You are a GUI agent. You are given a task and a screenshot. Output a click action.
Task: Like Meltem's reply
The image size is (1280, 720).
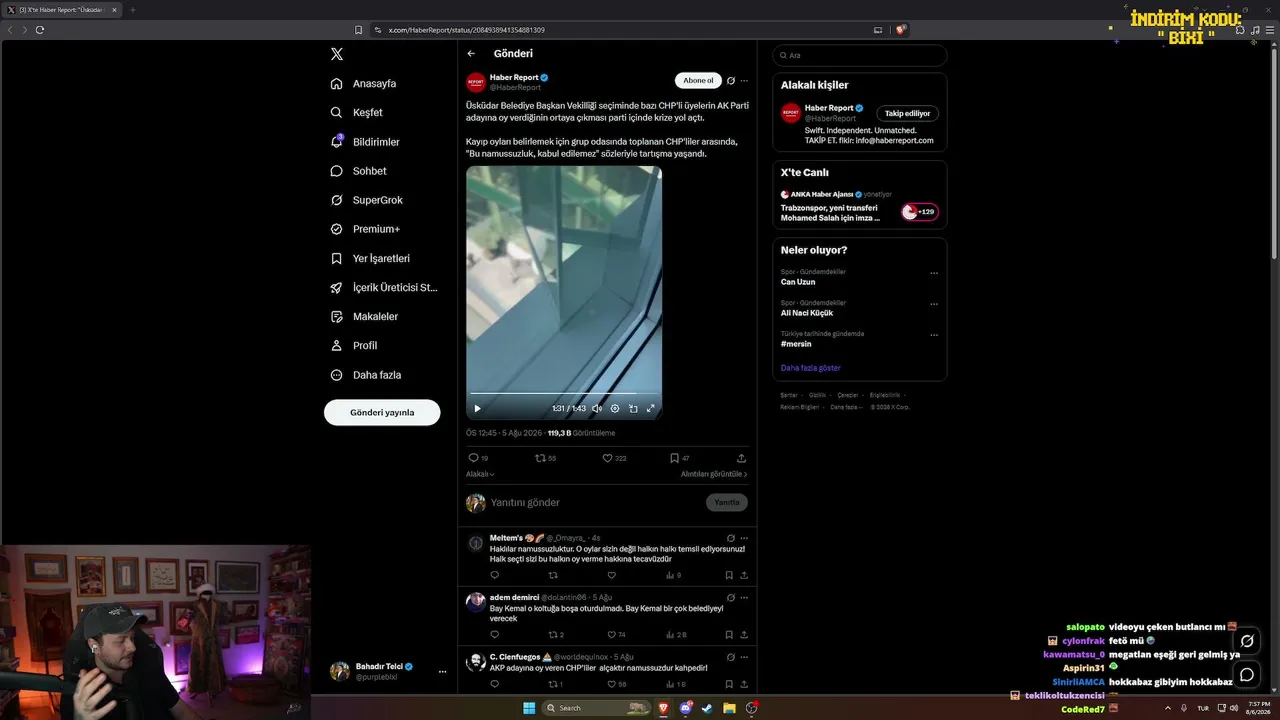click(612, 575)
